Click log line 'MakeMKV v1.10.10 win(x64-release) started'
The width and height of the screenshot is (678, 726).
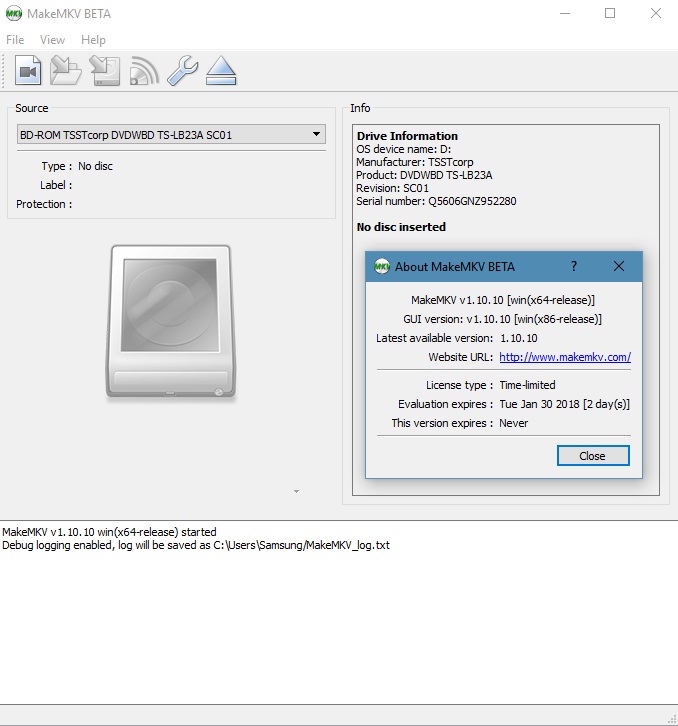[x=109, y=532]
